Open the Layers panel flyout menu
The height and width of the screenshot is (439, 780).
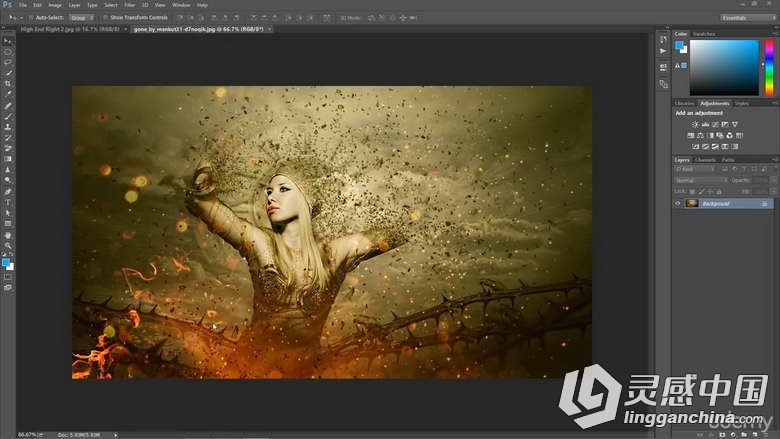[775, 160]
